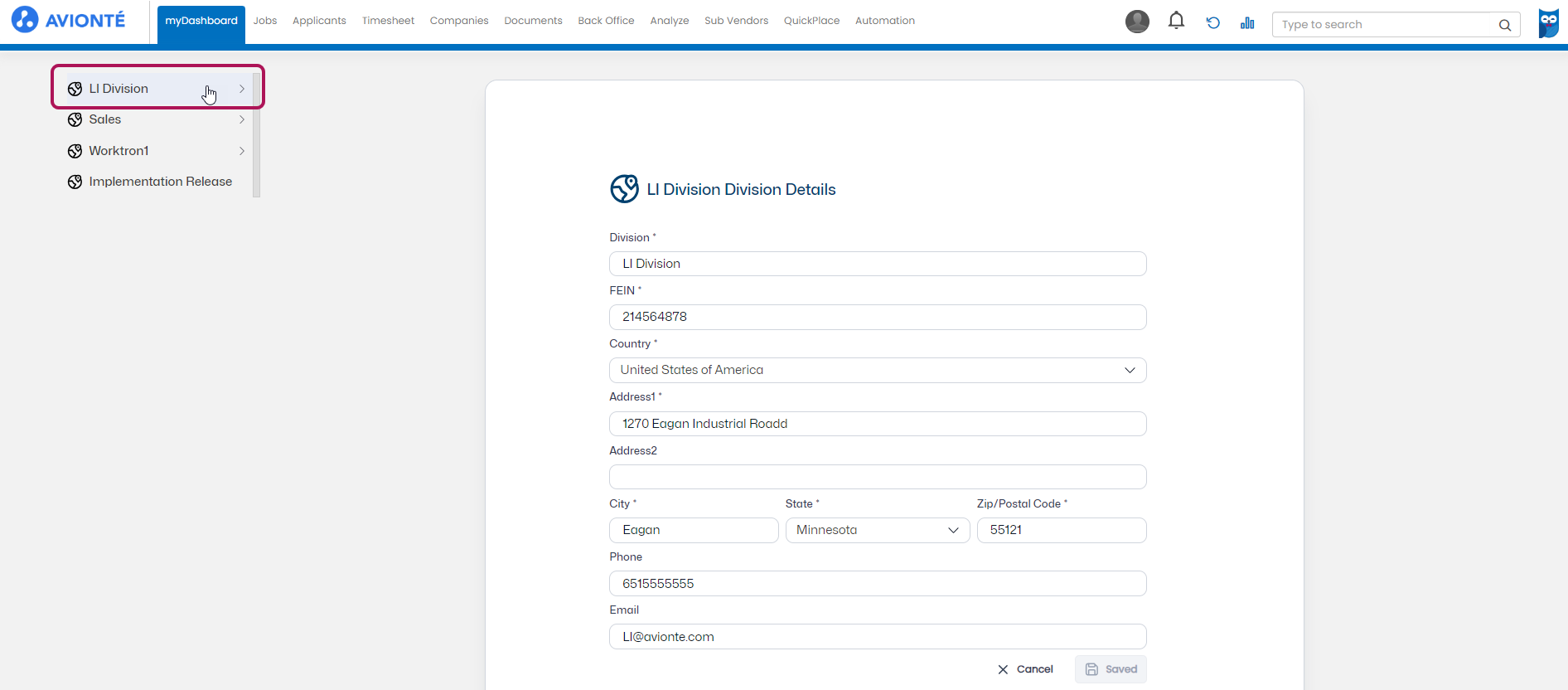The width and height of the screenshot is (1568, 690).
Task: Expand the LI Division chevron
Action: pos(242,89)
